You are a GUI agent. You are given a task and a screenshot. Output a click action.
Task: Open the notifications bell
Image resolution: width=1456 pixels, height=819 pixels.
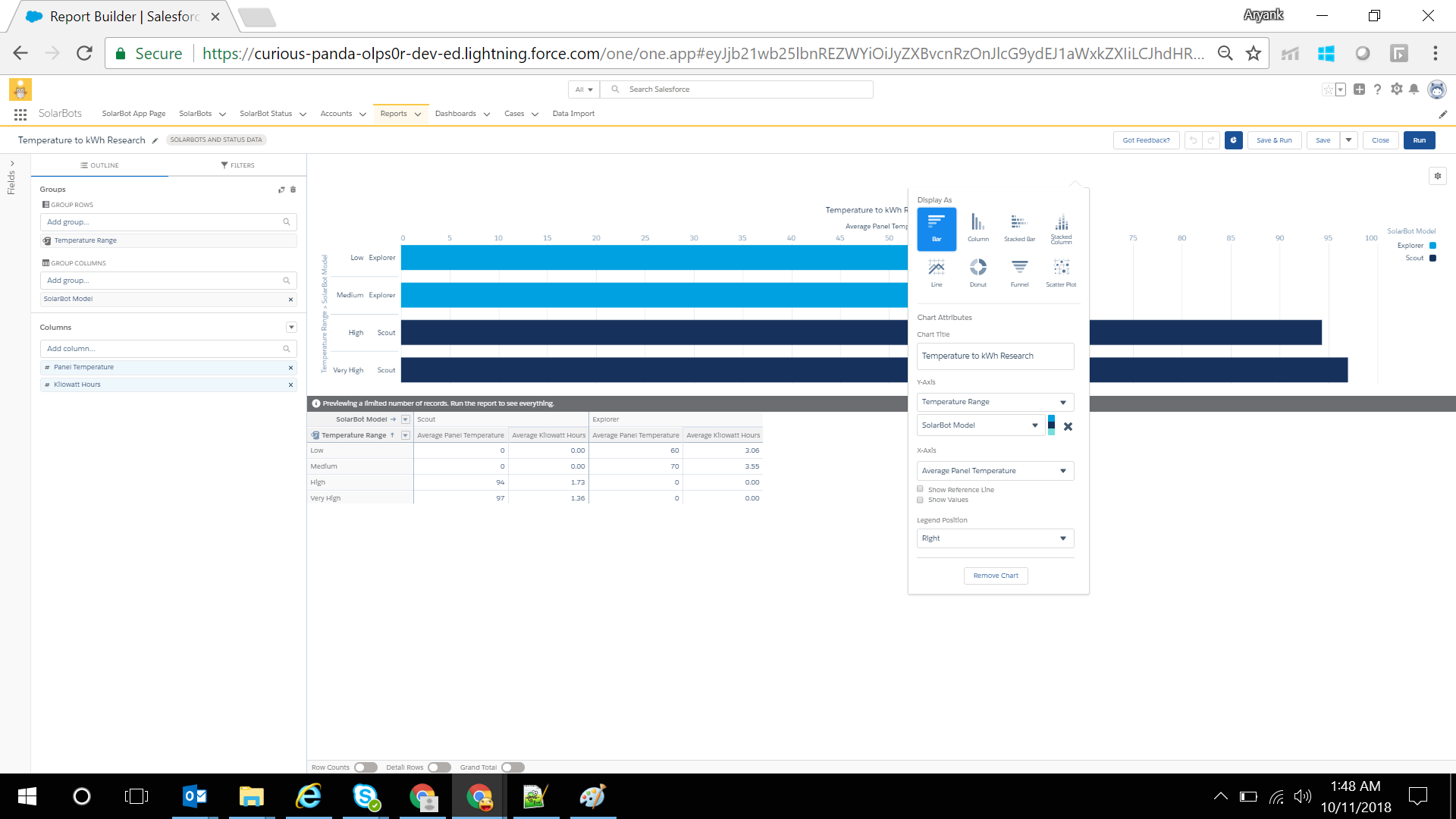[x=1414, y=89]
